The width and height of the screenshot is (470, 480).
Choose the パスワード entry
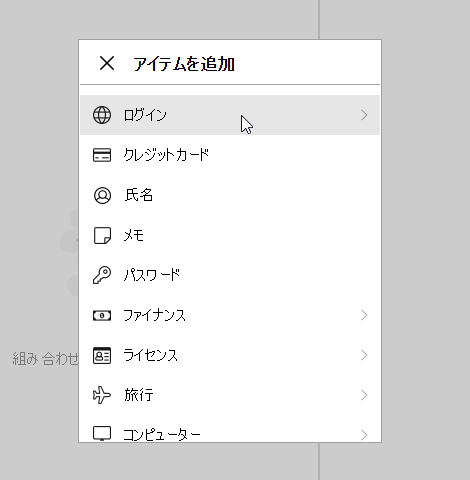[230, 275]
